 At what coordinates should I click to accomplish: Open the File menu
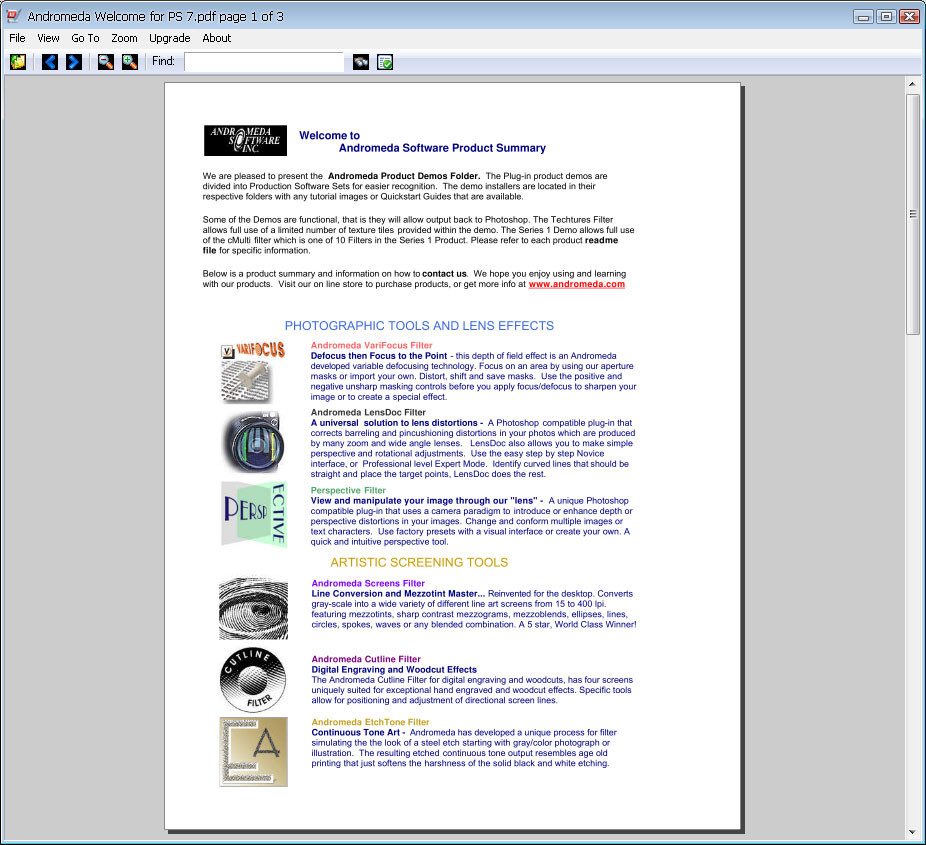click(x=17, y=38)
